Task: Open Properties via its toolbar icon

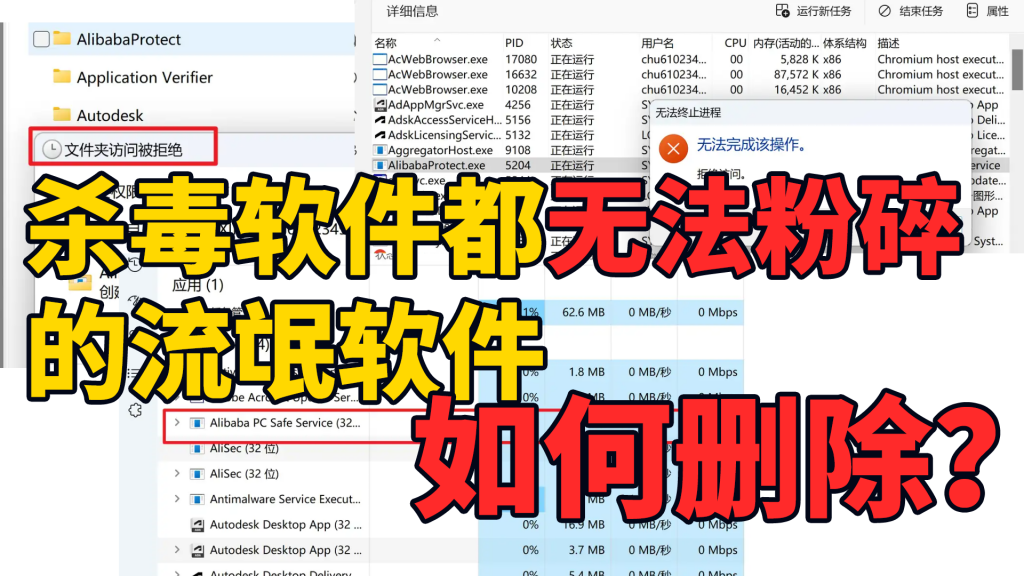Action: coord(972,11)
